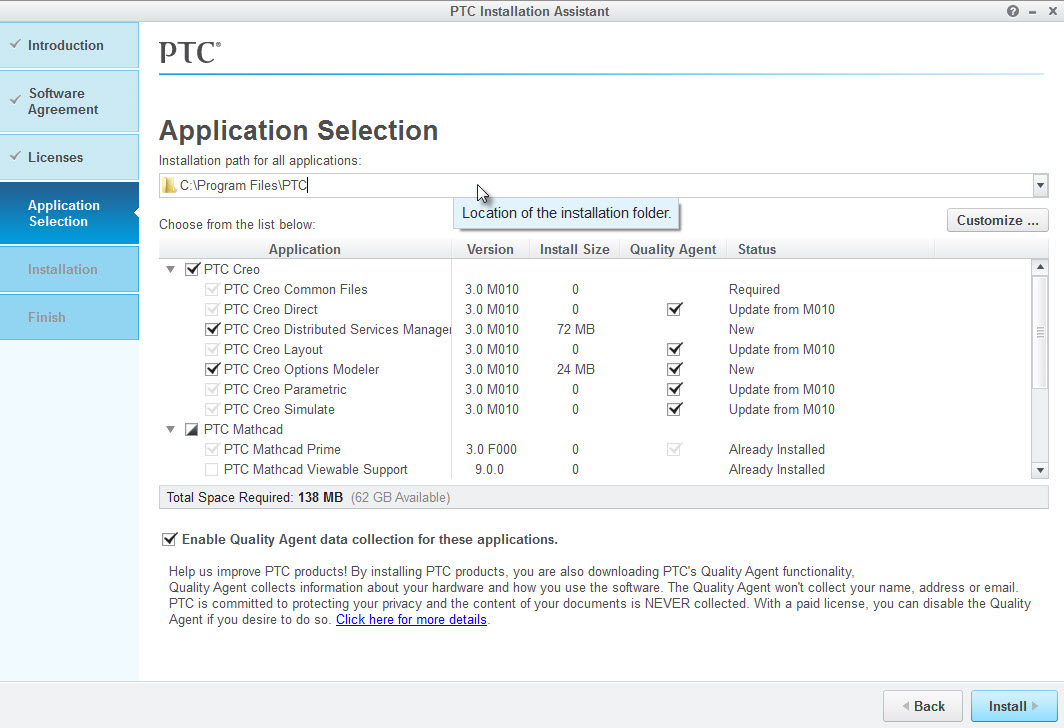Click the 9.0.0 version cell
Screen dimensions: 1064x728
tap(489, 470)
